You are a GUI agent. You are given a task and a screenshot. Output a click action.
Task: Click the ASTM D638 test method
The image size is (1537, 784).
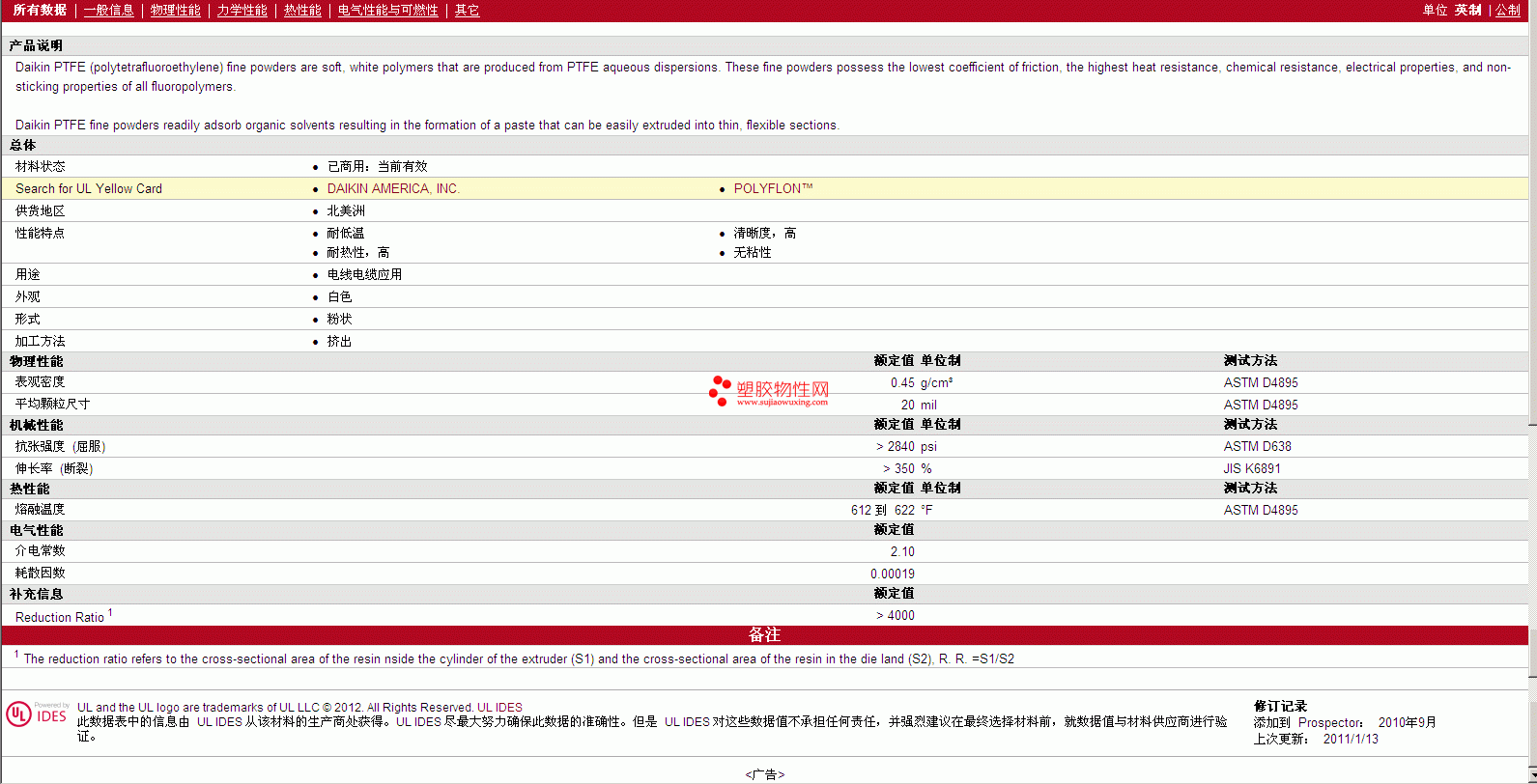tap(1257, 446)
